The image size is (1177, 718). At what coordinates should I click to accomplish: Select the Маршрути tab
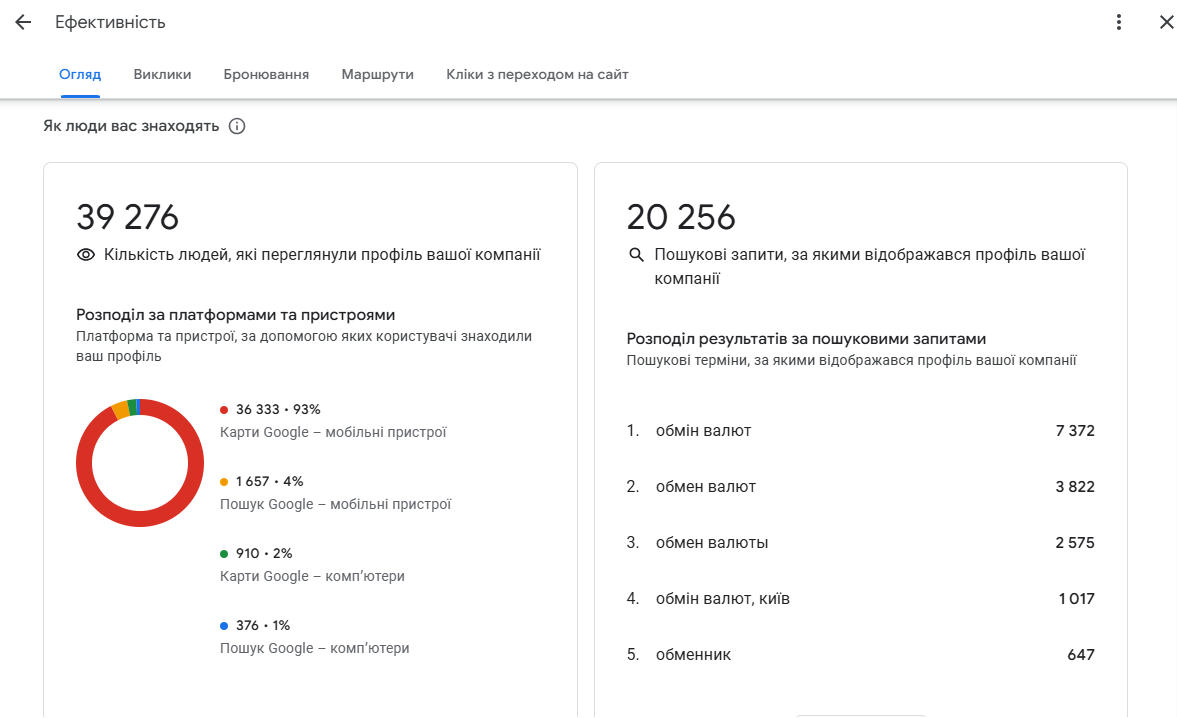pyautogui.click(x=377, y=74)
